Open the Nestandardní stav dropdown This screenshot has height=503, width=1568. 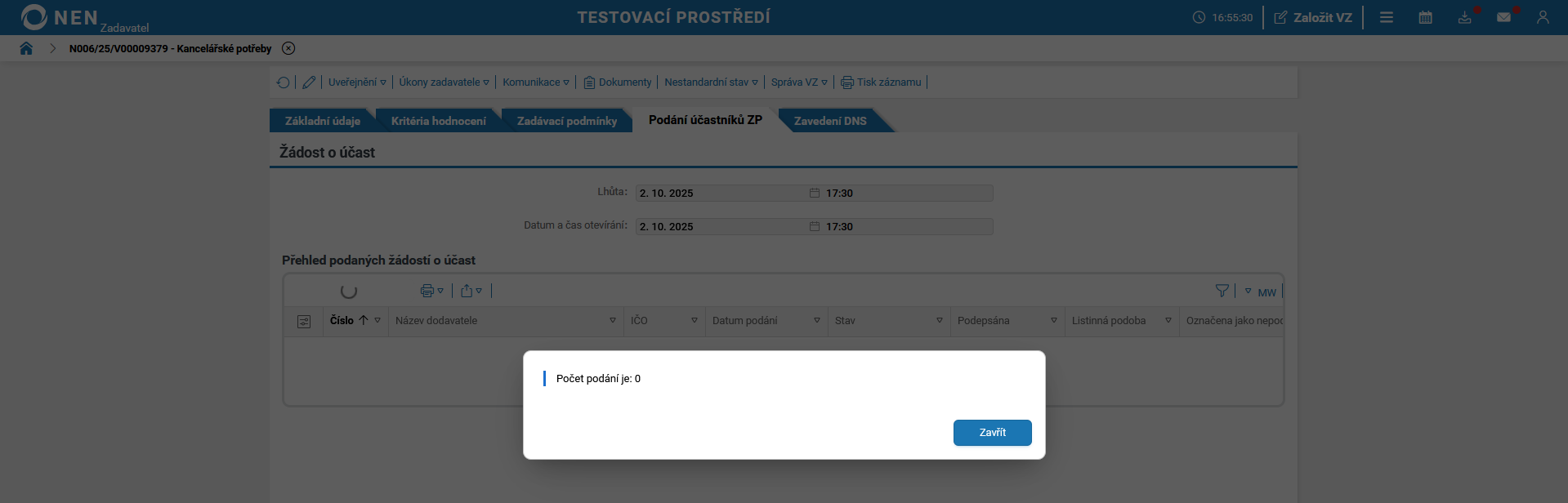711,82
